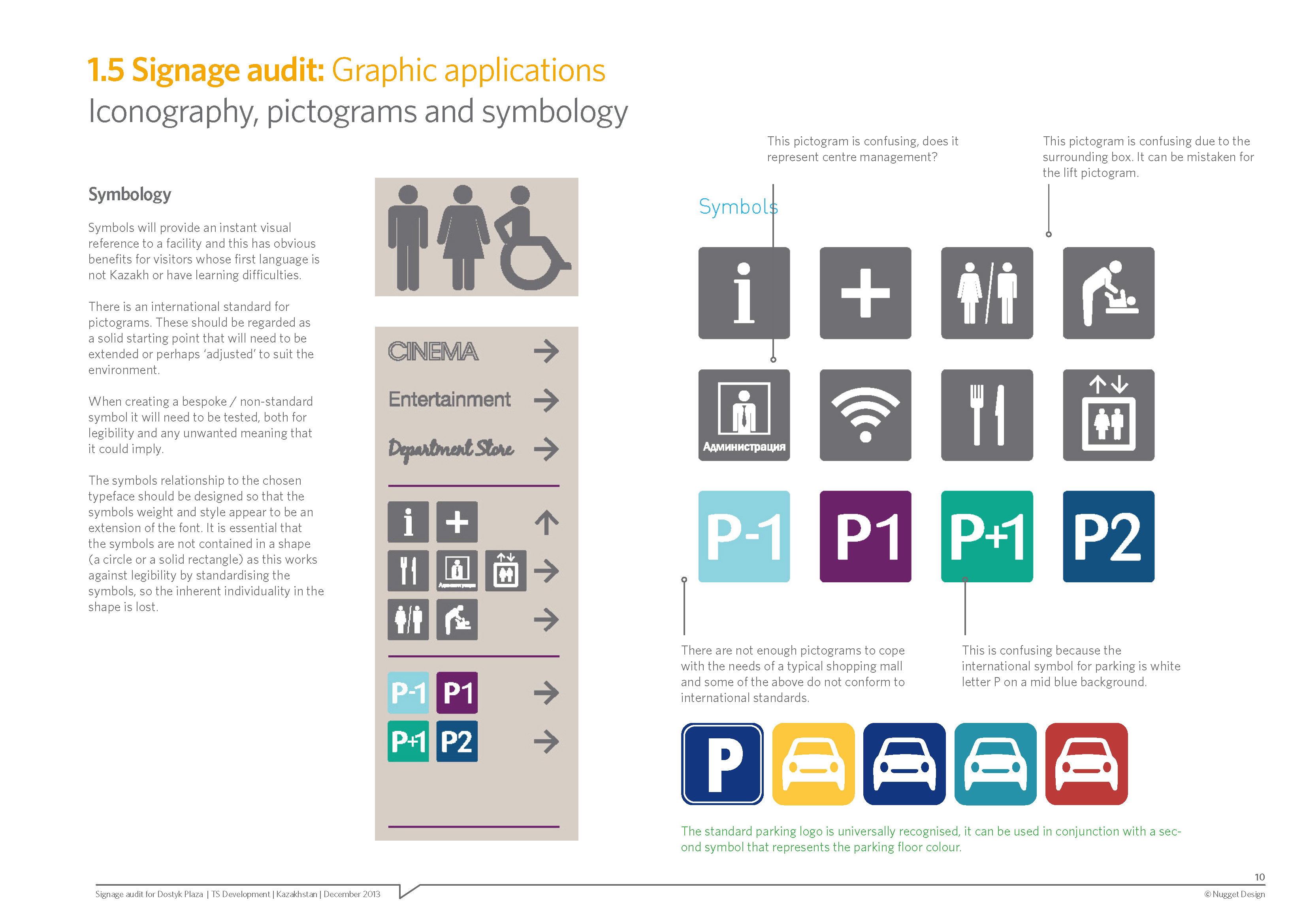Click the arrow next to Department Store
Image resolution: width=1307 pixels, height=924 pixels.
click(x=546, y=449)
